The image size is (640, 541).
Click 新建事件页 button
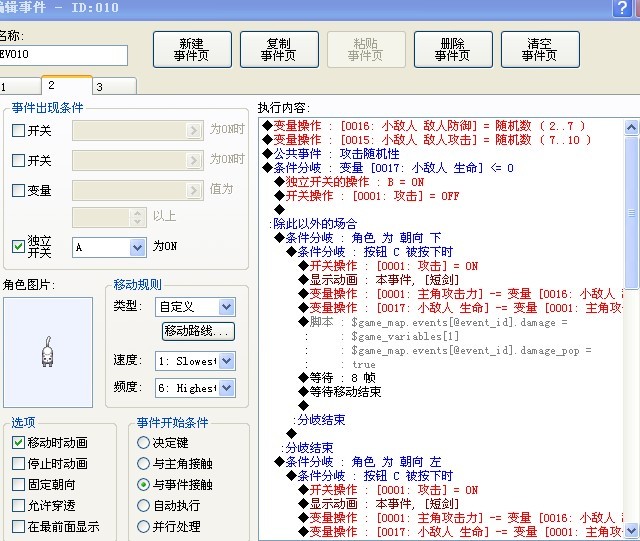click(x=192, y=49)
